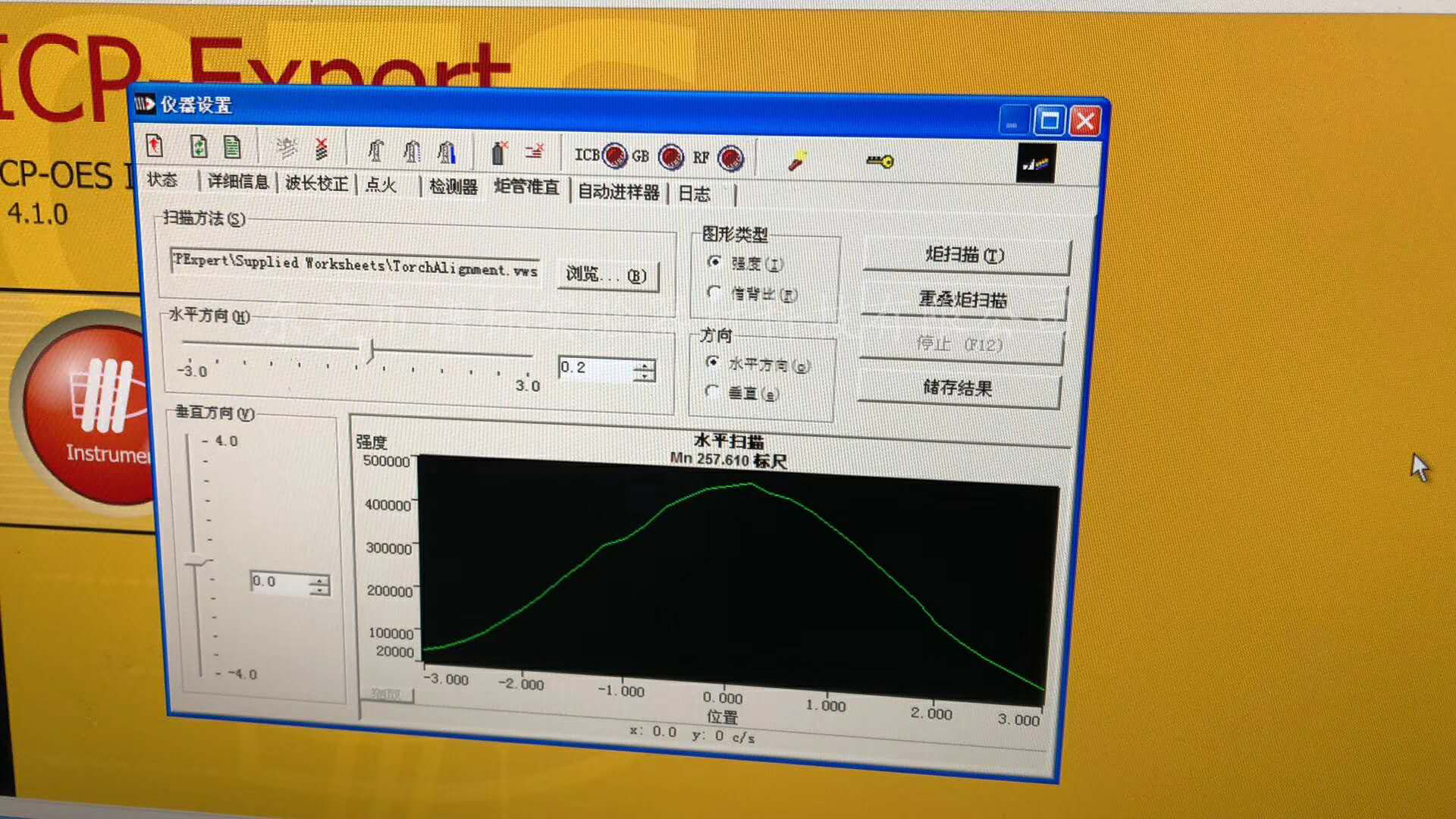The image size is (1456, 819).
Task: Click the scan method file path field
Action: (355, 265)
